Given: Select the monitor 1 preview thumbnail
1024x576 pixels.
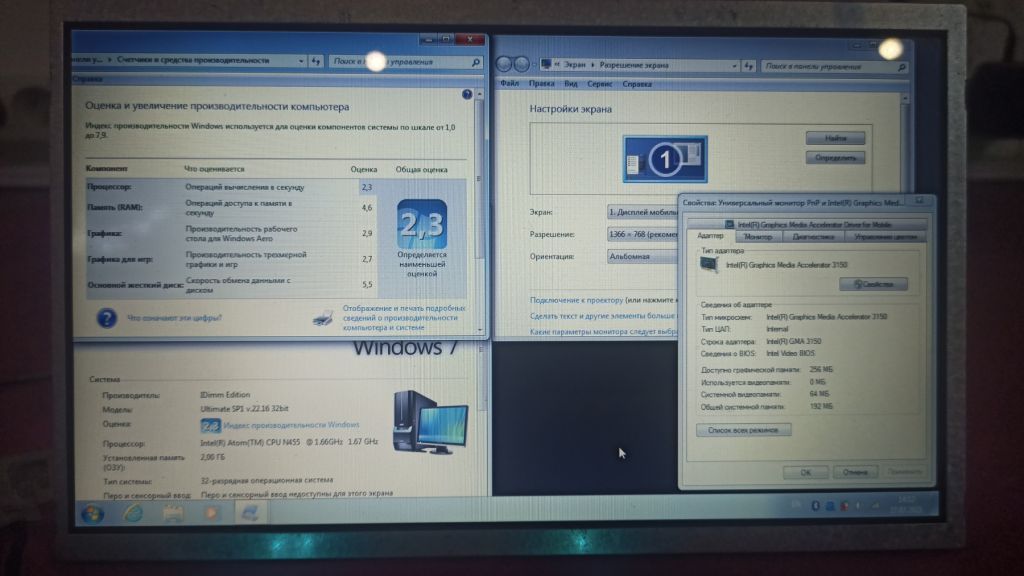Looking at the screenshot, I should point(665,159).
